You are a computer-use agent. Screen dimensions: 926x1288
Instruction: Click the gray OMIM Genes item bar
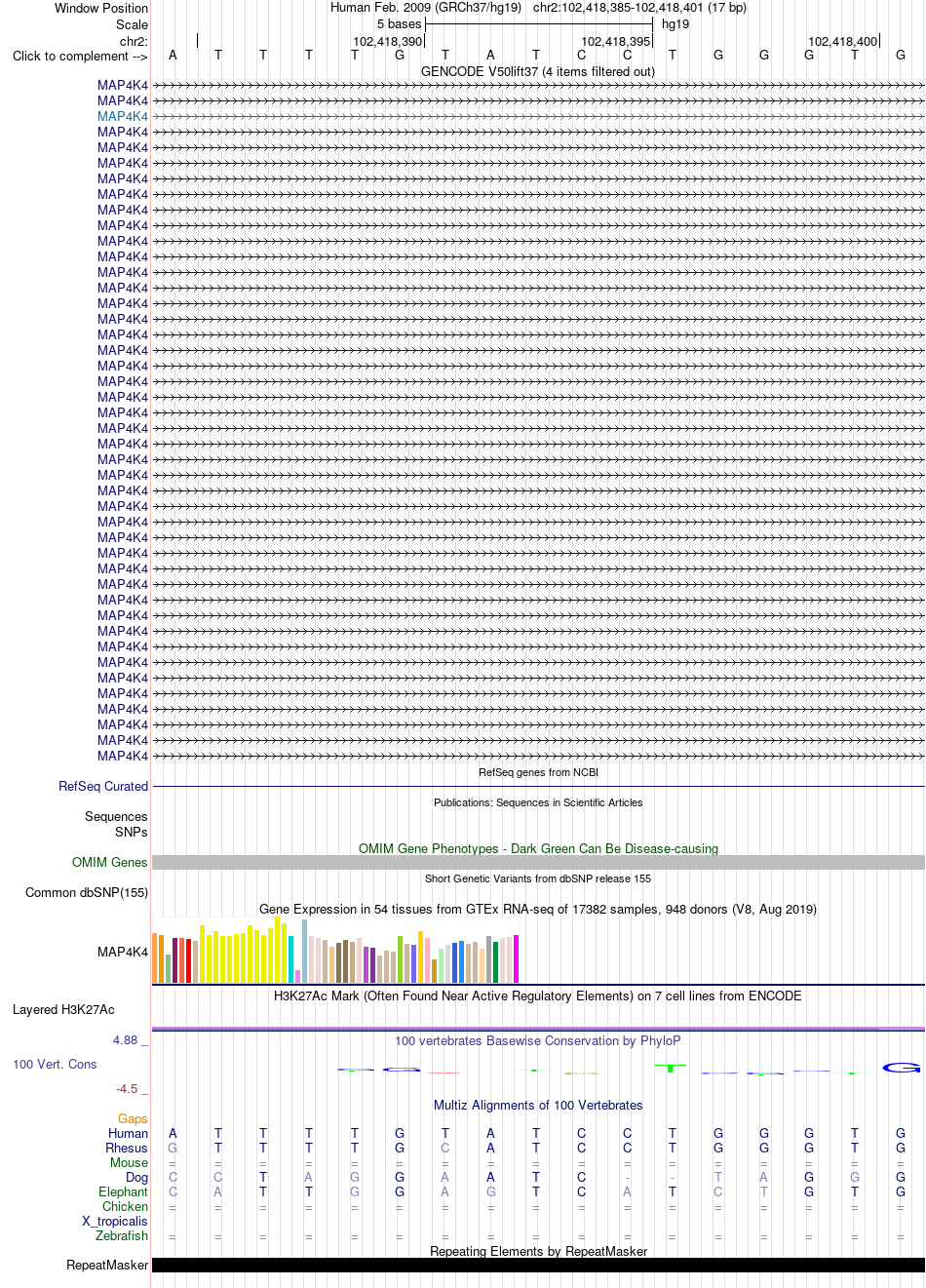(x=538, y=863)
